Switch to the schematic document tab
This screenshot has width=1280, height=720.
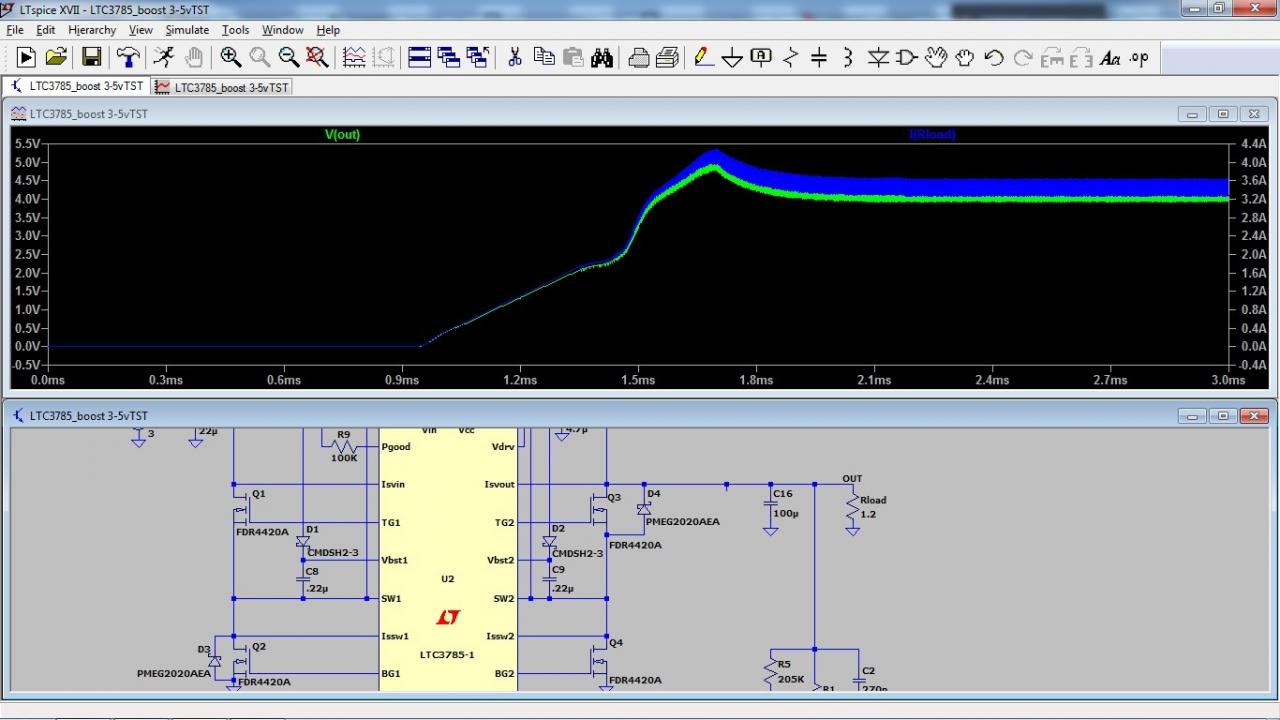pyautogui.click(x=77, y=86)
